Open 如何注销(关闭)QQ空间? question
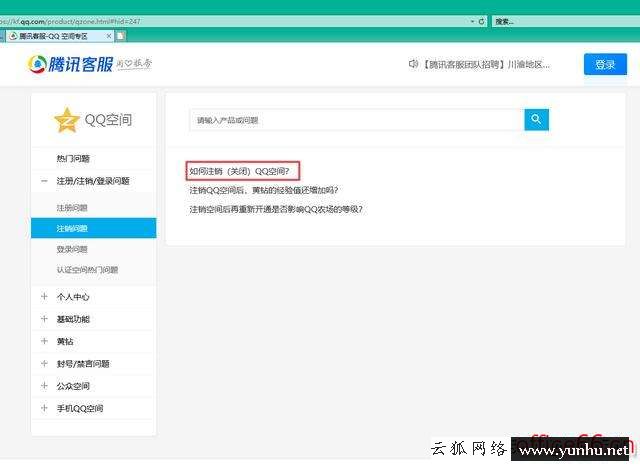The width and height of the screenshot is (640, 468). (x=240, y=171)
